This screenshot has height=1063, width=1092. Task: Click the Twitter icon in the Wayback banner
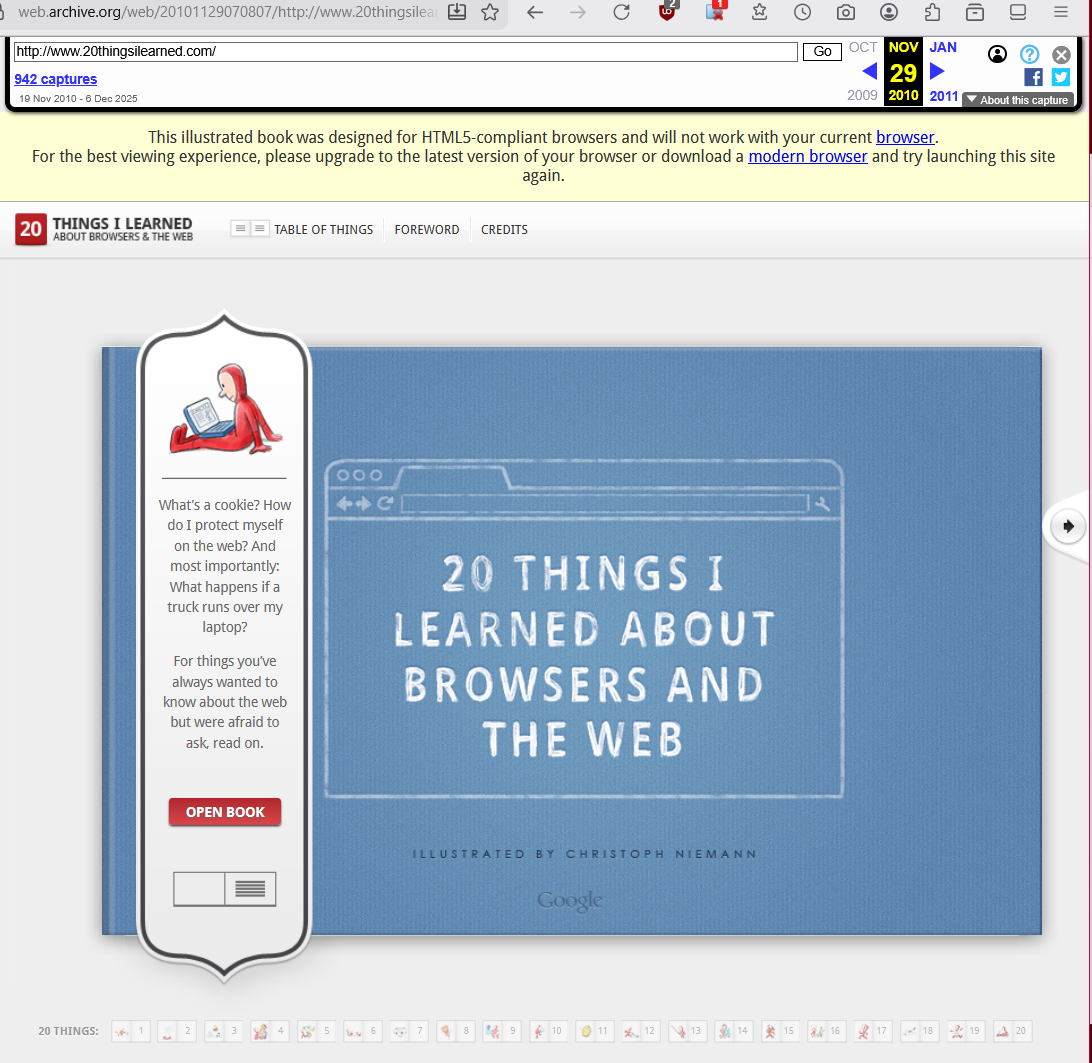click(1060, 76)
